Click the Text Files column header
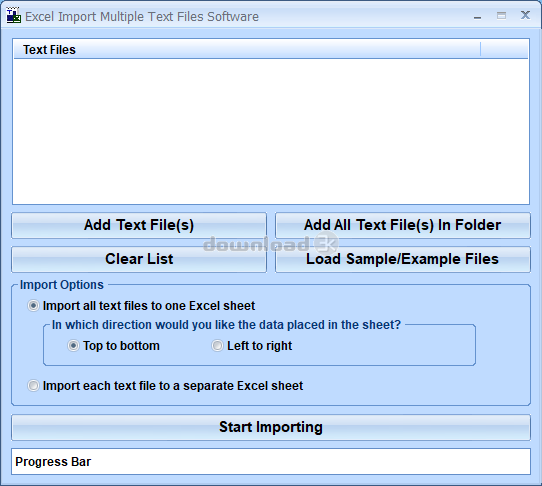Image resolution: width=542 pixels, height=486 pixels. click(247, 49)
